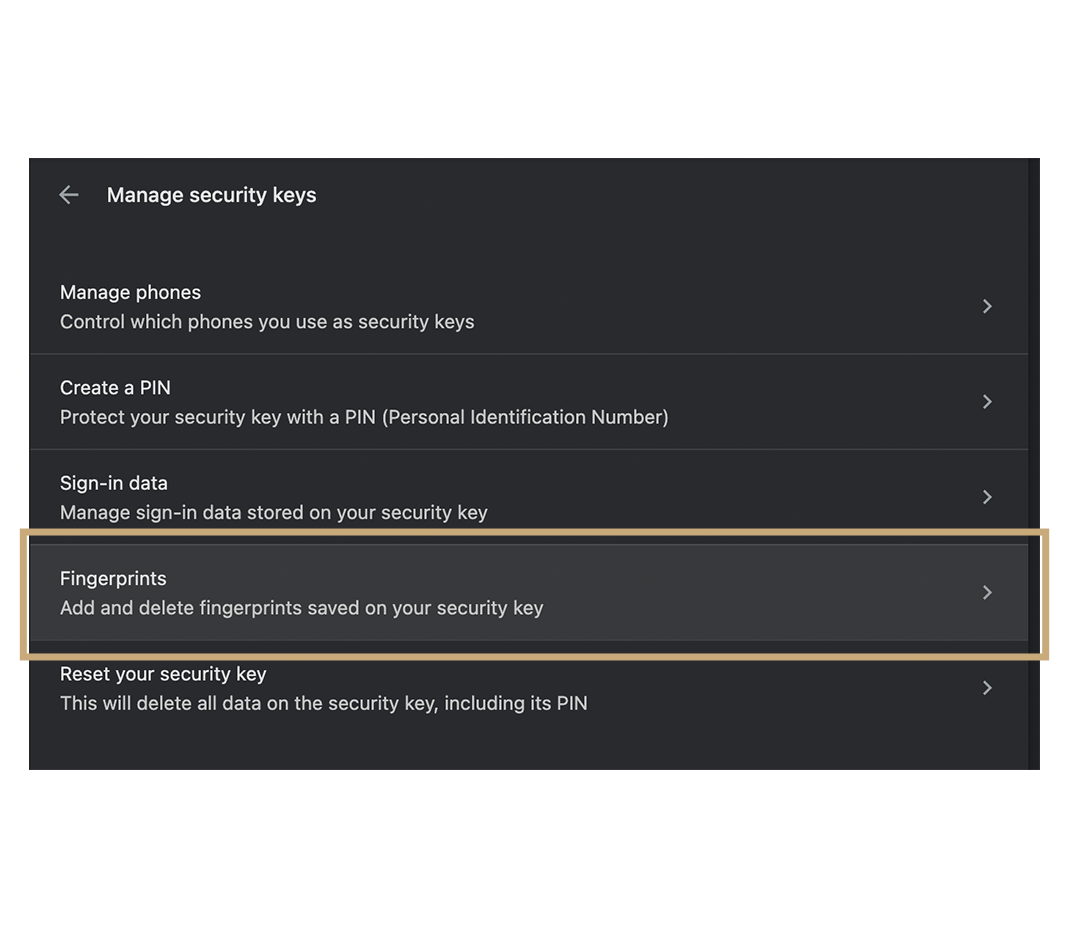Click the Manage security keys heading
This screenshot has height=928, width=1070.
211,195
